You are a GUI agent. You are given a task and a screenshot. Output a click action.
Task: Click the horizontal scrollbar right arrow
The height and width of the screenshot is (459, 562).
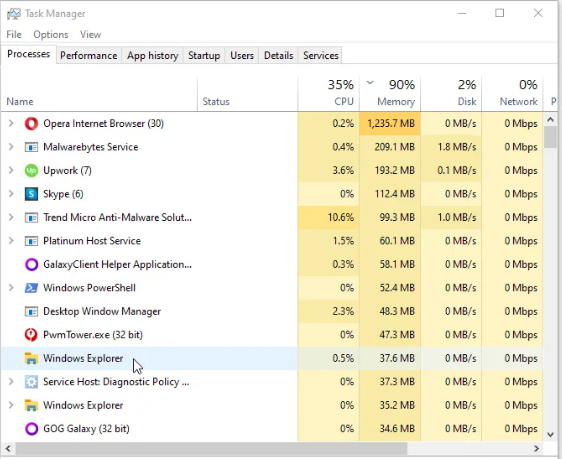point(537,449)
